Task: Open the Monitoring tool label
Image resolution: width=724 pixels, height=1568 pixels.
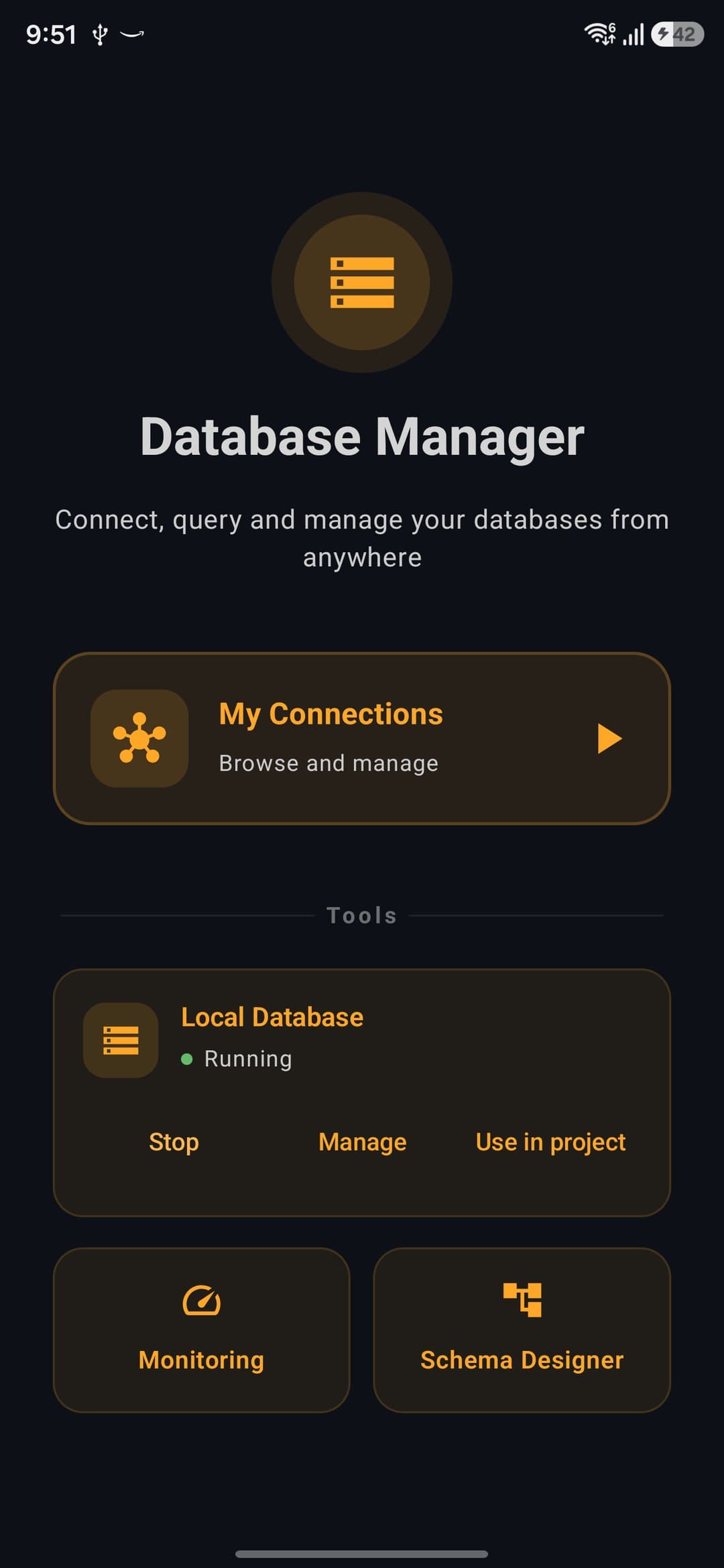Action: tap(201, 1360)
